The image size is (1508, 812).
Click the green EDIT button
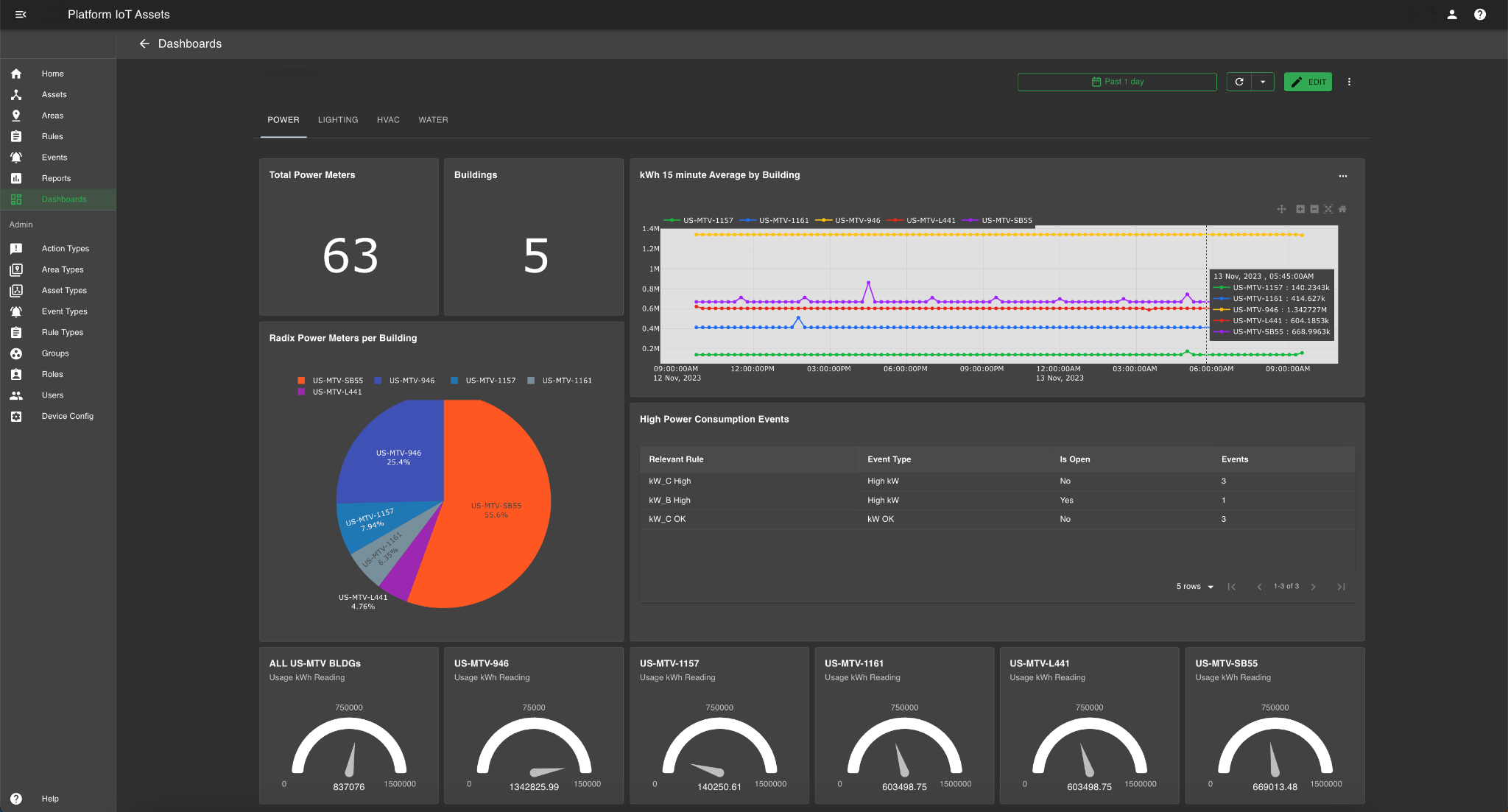[x=1308, y=82]
